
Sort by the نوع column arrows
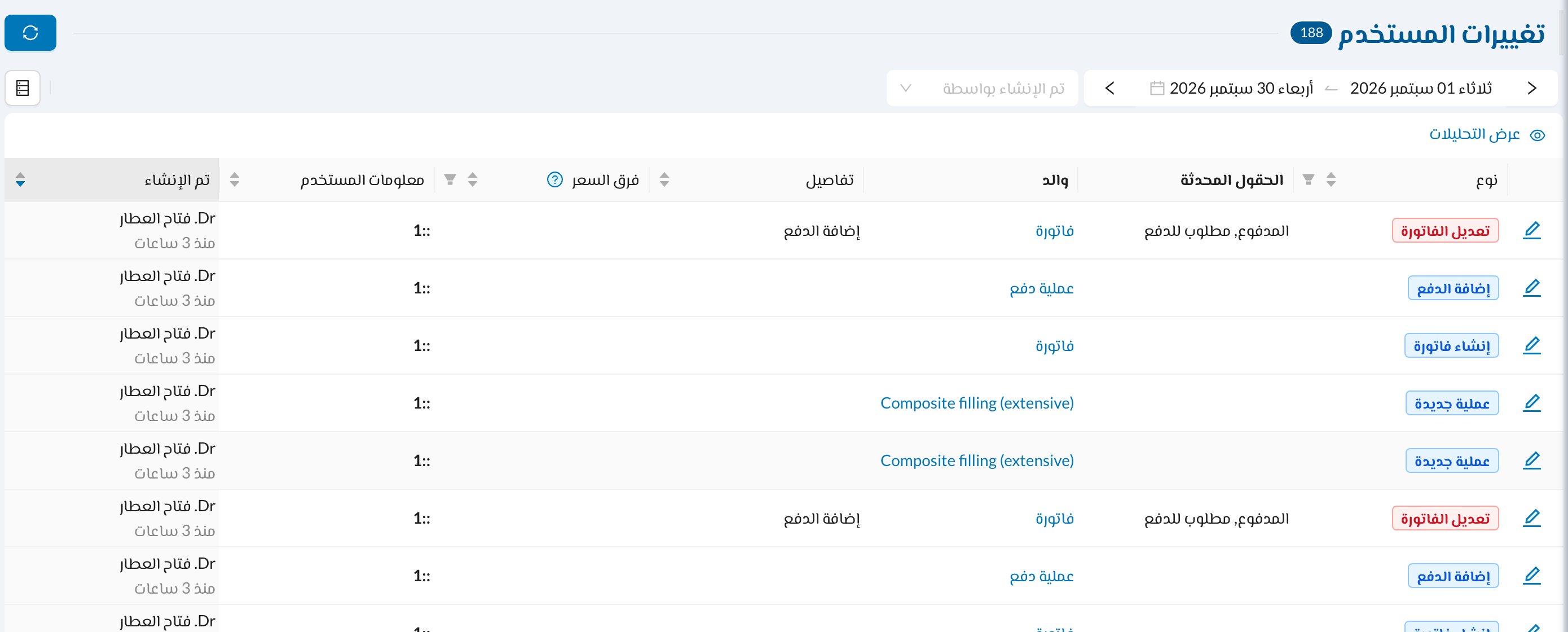[1331, 179]
